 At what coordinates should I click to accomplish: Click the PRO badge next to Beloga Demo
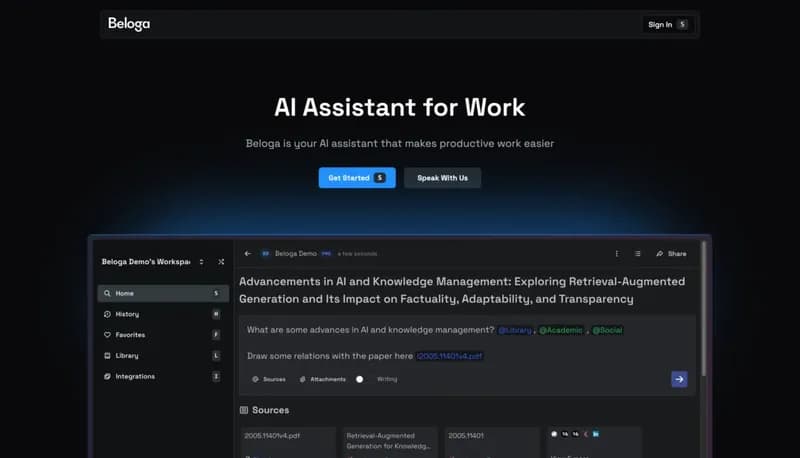click(326, 253)
